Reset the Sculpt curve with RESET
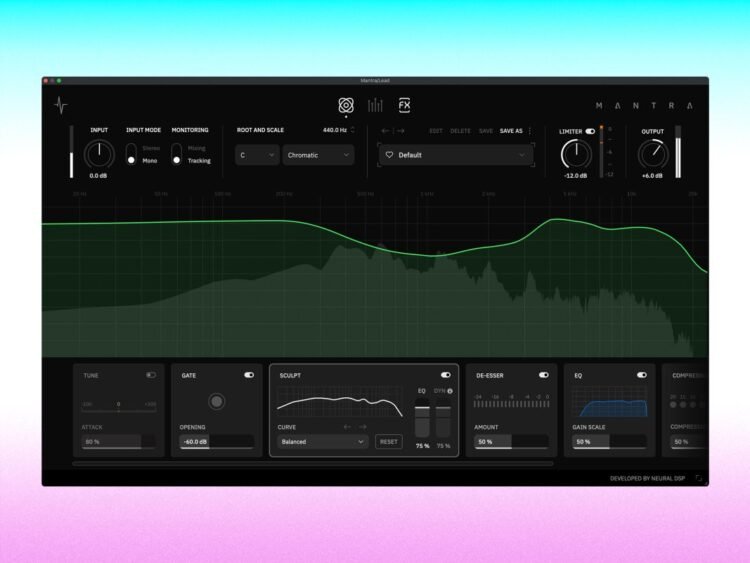This screenshot has height=563, width=750. point(389,442)
